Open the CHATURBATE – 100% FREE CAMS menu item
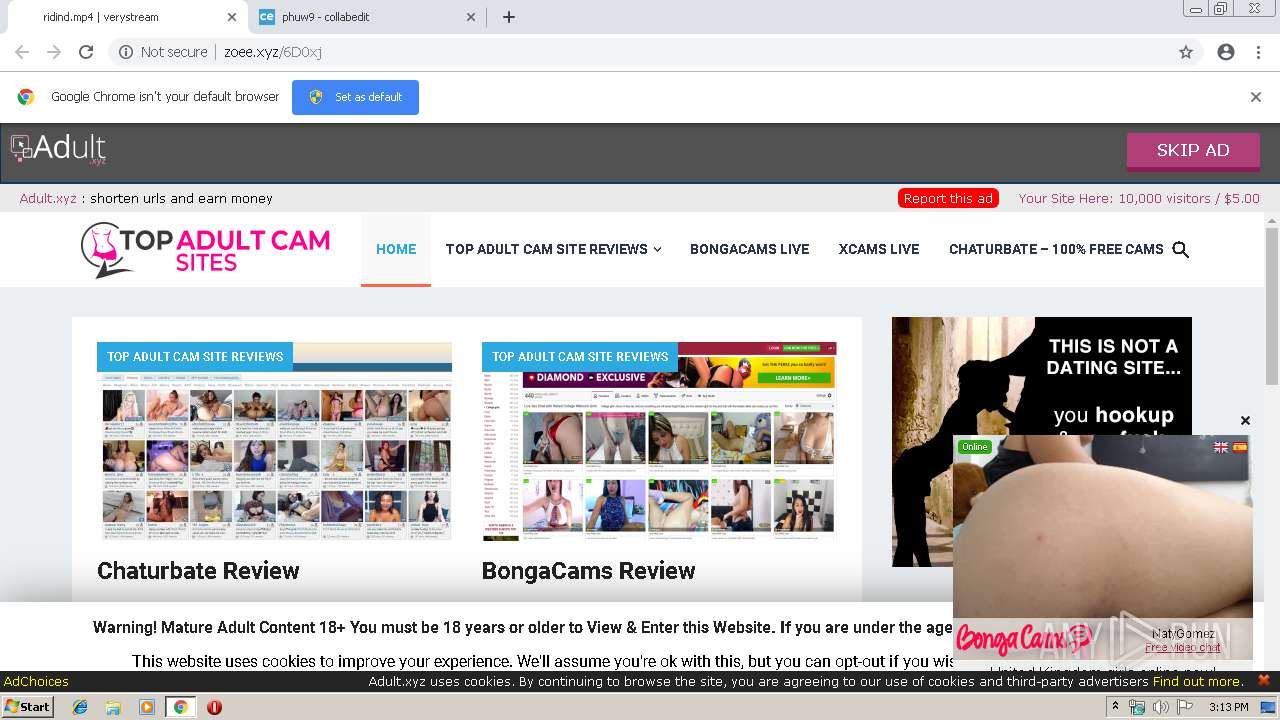1280x720 pixels. 1056,249
